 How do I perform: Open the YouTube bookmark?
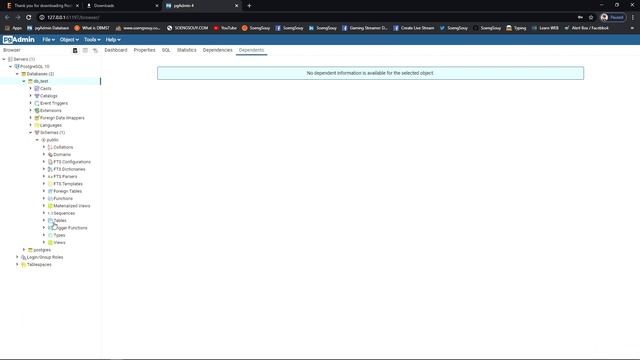pyautogui.click(x=225, y=28)
